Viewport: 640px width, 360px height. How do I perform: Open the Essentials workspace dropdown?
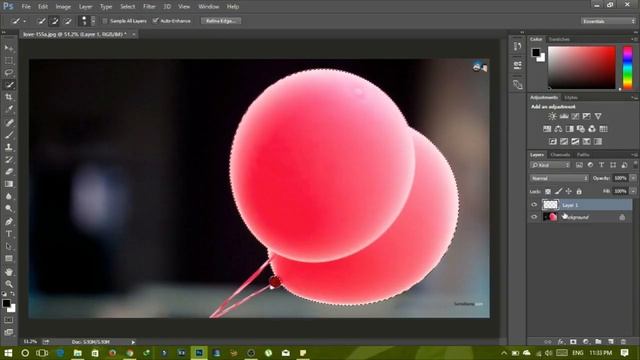click(x=608, y=21)
